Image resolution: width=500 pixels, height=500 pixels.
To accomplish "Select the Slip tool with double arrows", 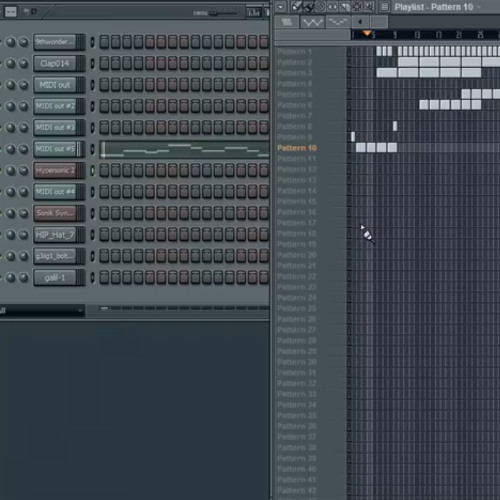I will (x=332, y=6).
